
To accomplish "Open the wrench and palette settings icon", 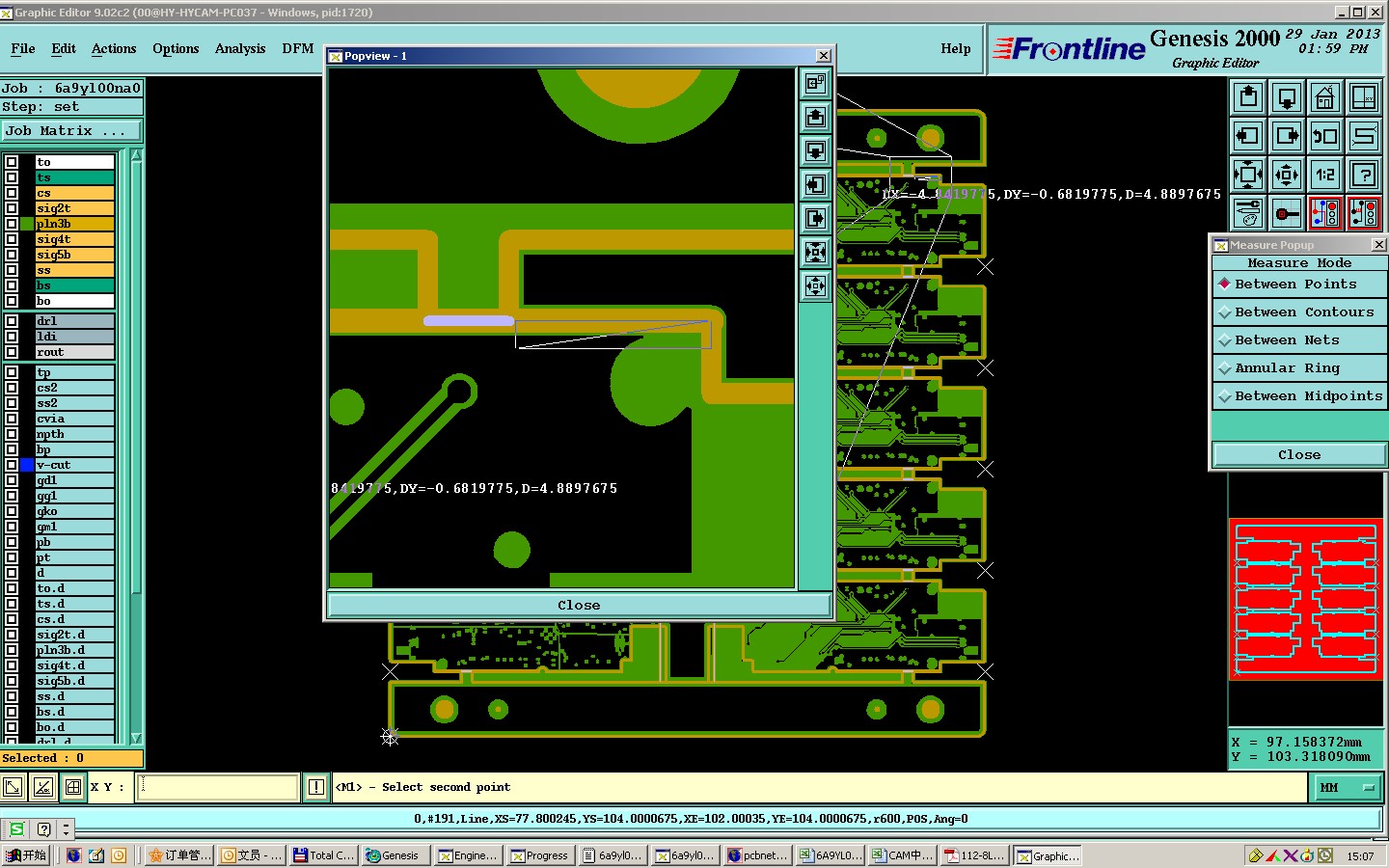I will pyautogui.click(x=1248, y=213).
